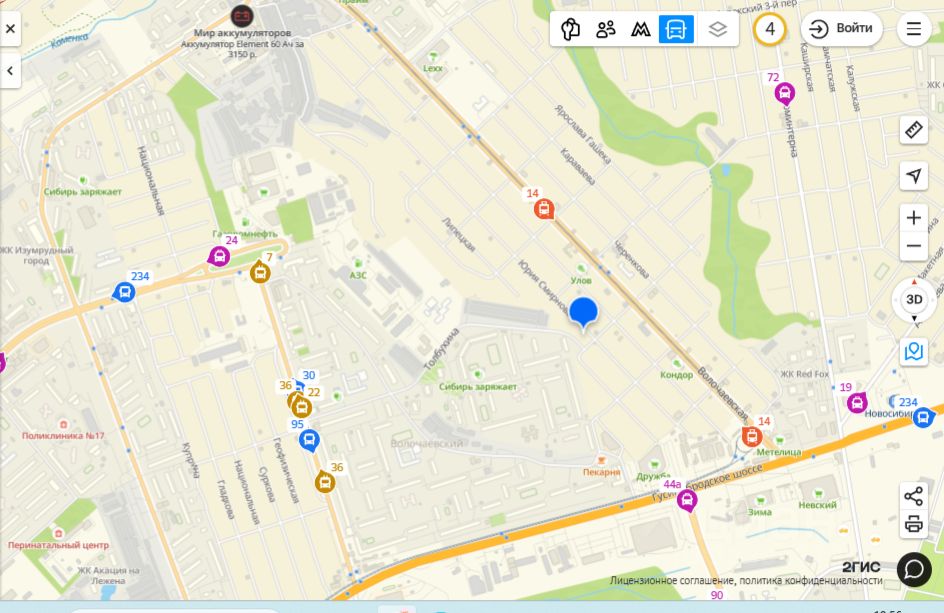
Task: Click Сибирь заряжает label near Толбухина
Action: 477,387
